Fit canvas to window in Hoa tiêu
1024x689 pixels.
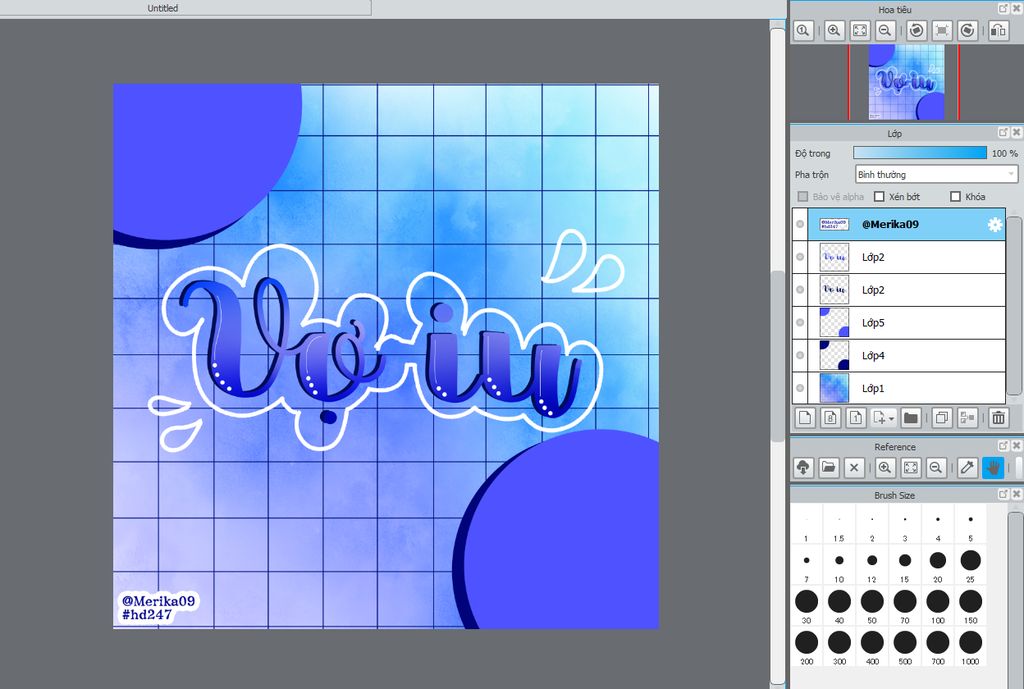860,31
